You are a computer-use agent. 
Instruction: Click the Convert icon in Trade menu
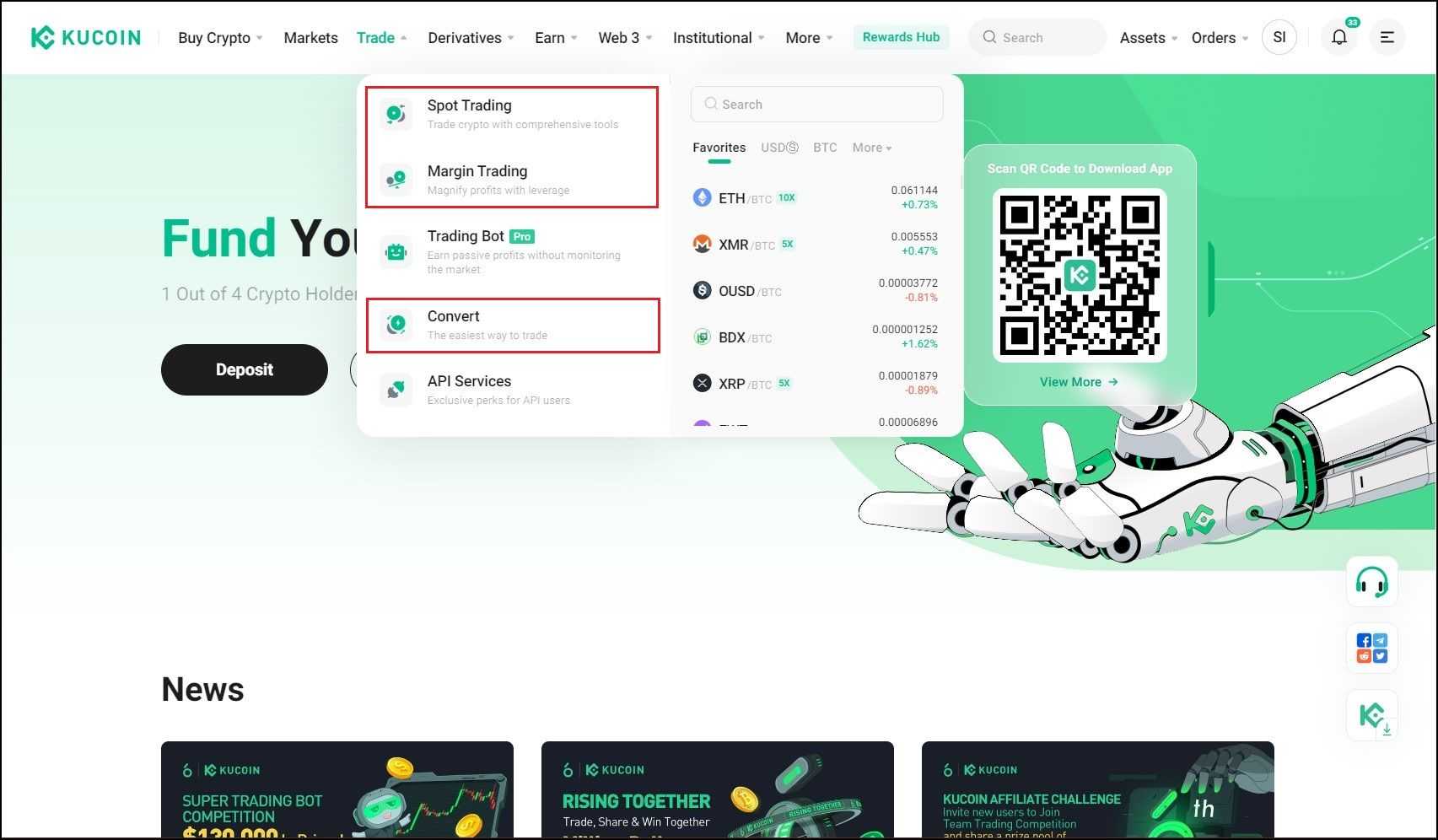[396, 325]
